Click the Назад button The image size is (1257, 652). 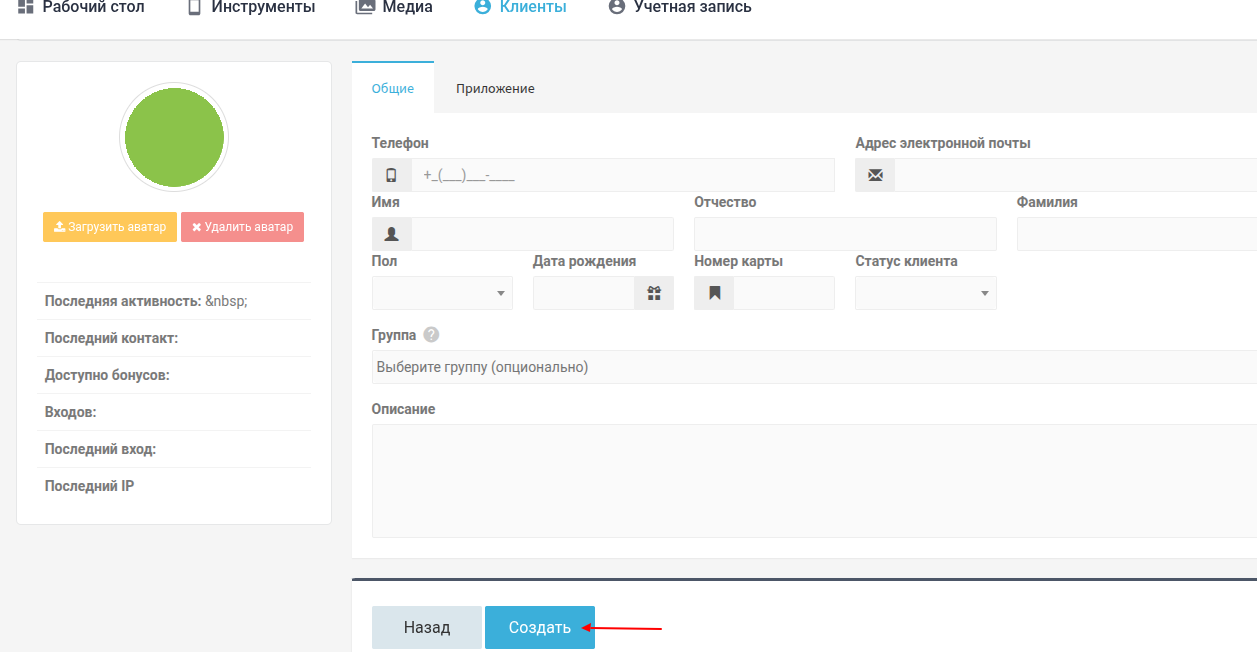(427, 627)
